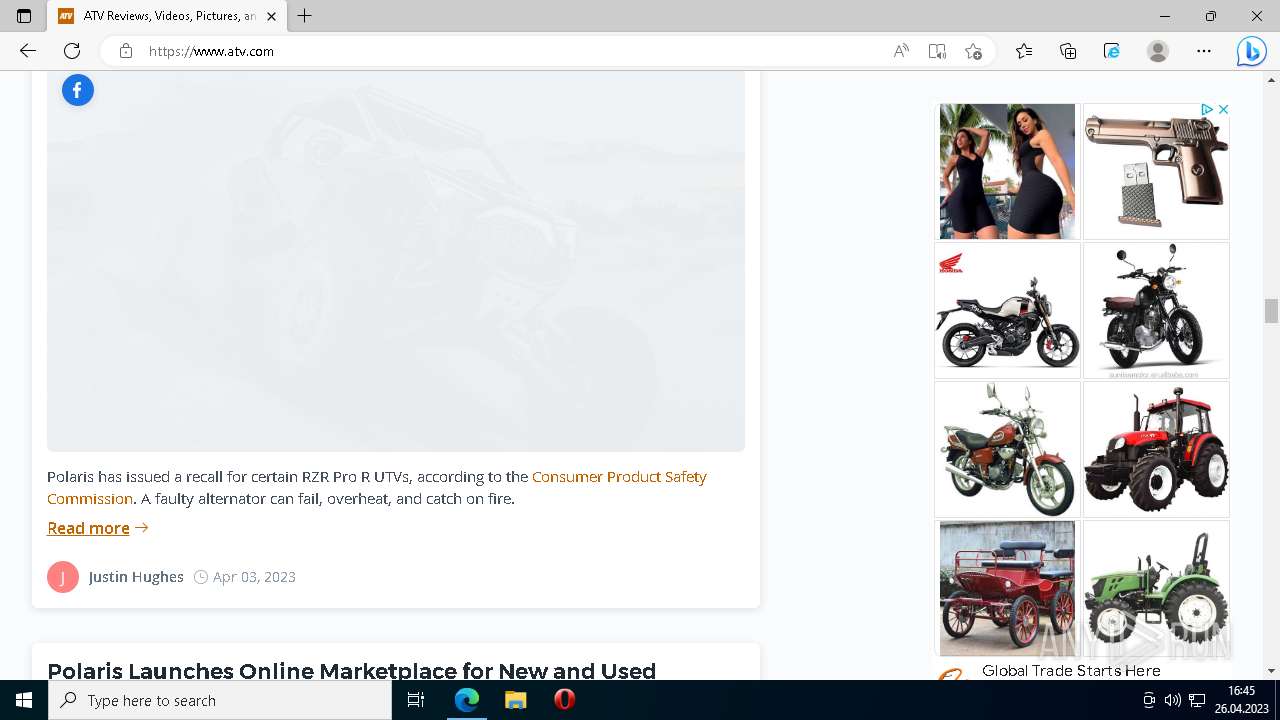The height and width of the screenshot is (720, 1280).
Task: Open Polaris Launches Online Marketplace article
Action: point(351,670)
